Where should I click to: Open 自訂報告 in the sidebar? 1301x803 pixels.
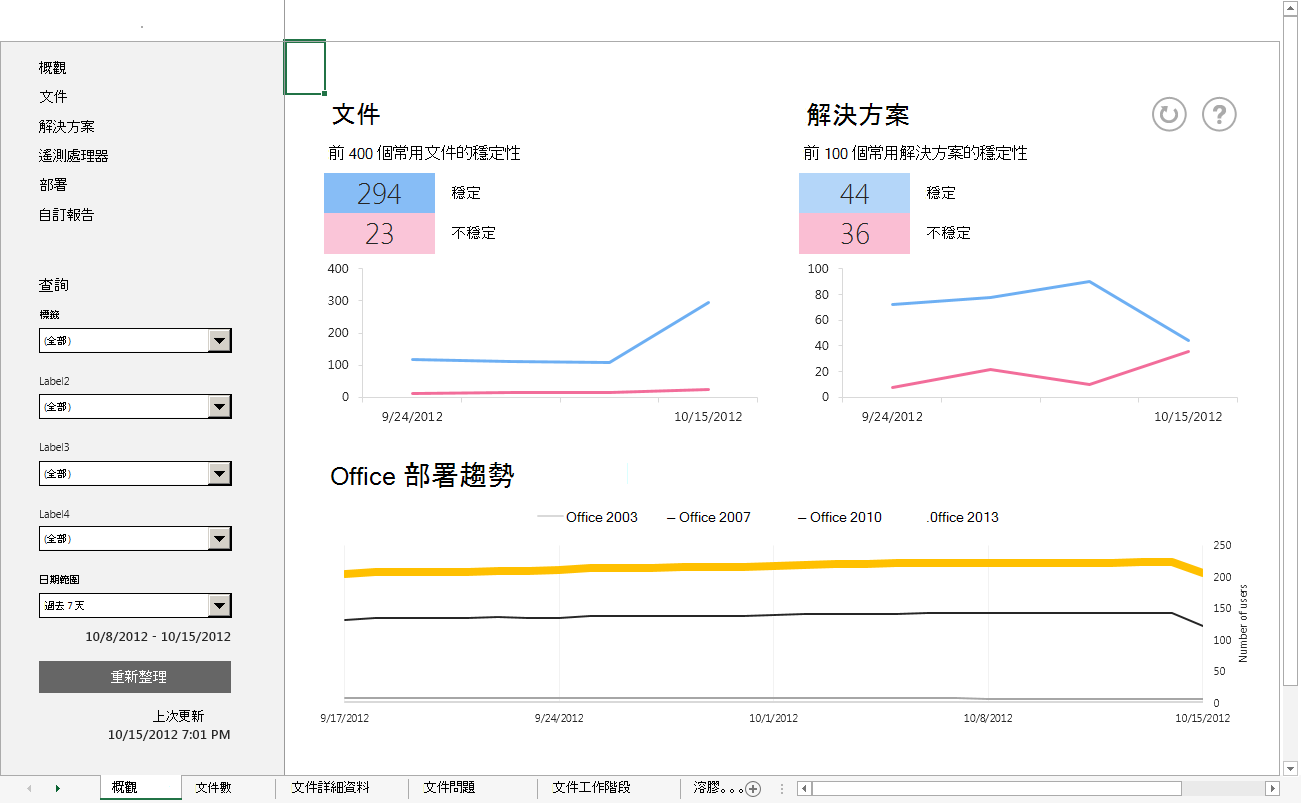pyautogui.click(x=67, y=215)
